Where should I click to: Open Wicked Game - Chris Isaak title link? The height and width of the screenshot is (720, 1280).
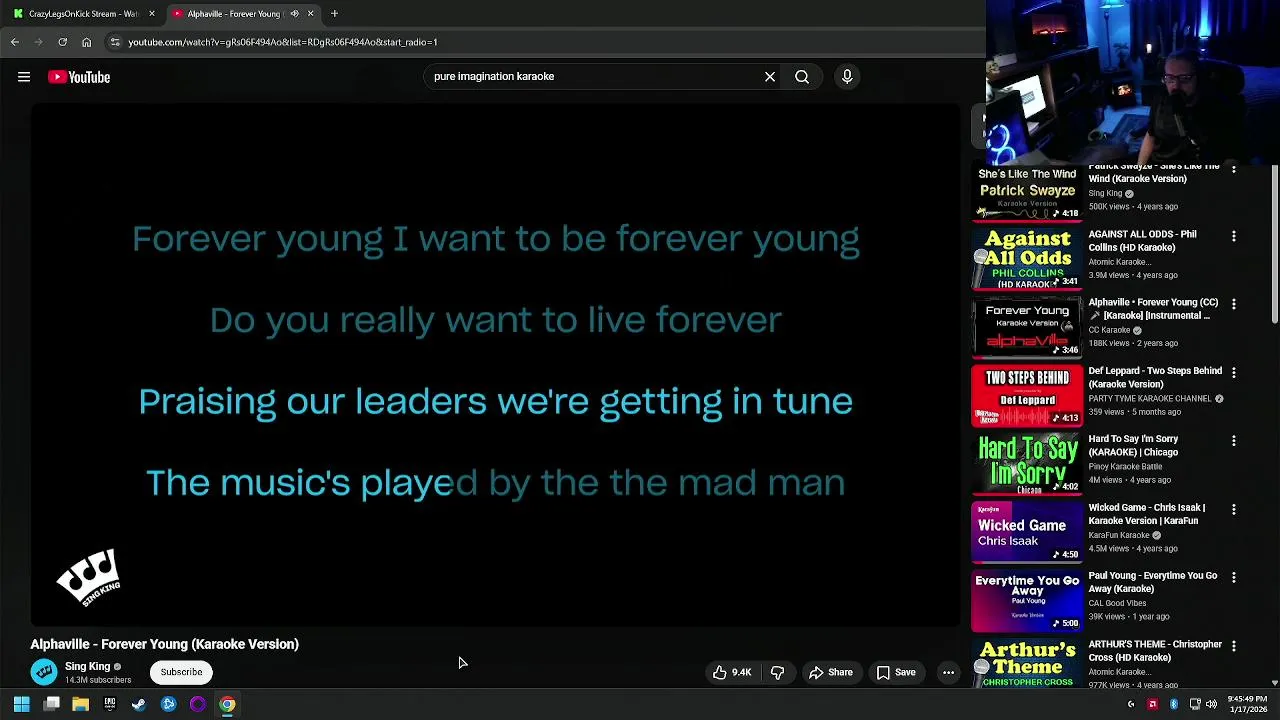coord(1147,514)
